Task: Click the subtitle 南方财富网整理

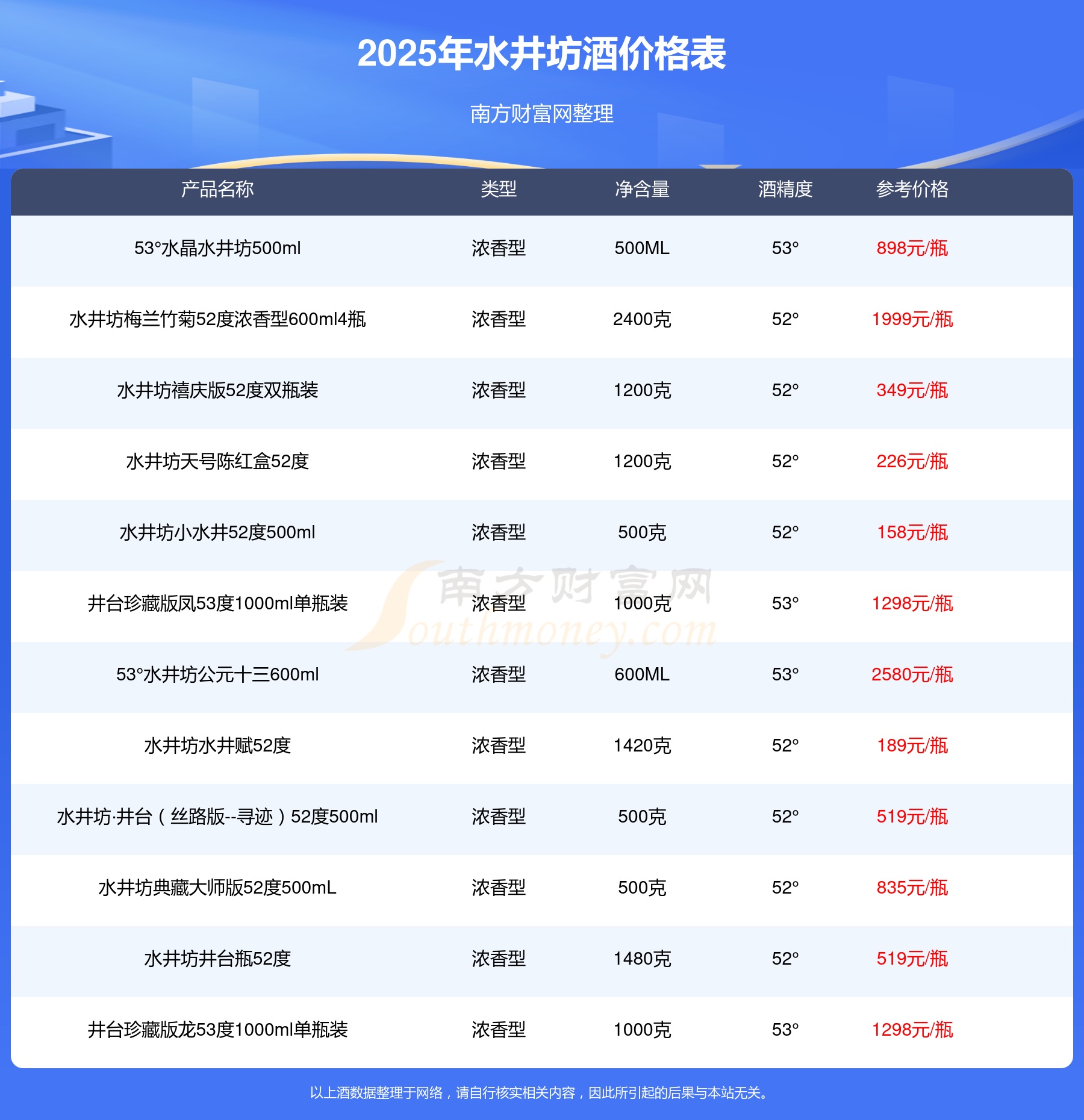Action: point(542,113)
